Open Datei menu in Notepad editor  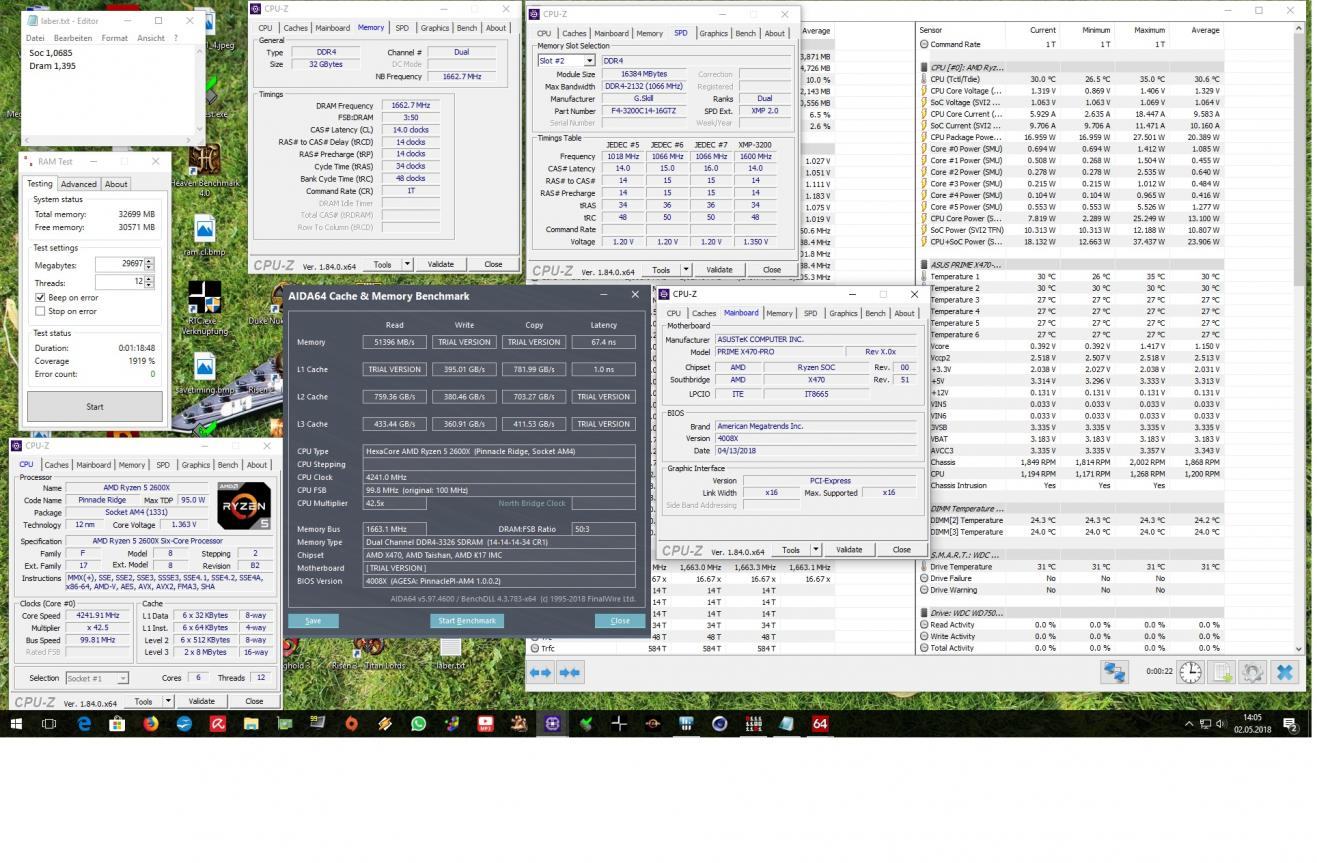(35, 38)
